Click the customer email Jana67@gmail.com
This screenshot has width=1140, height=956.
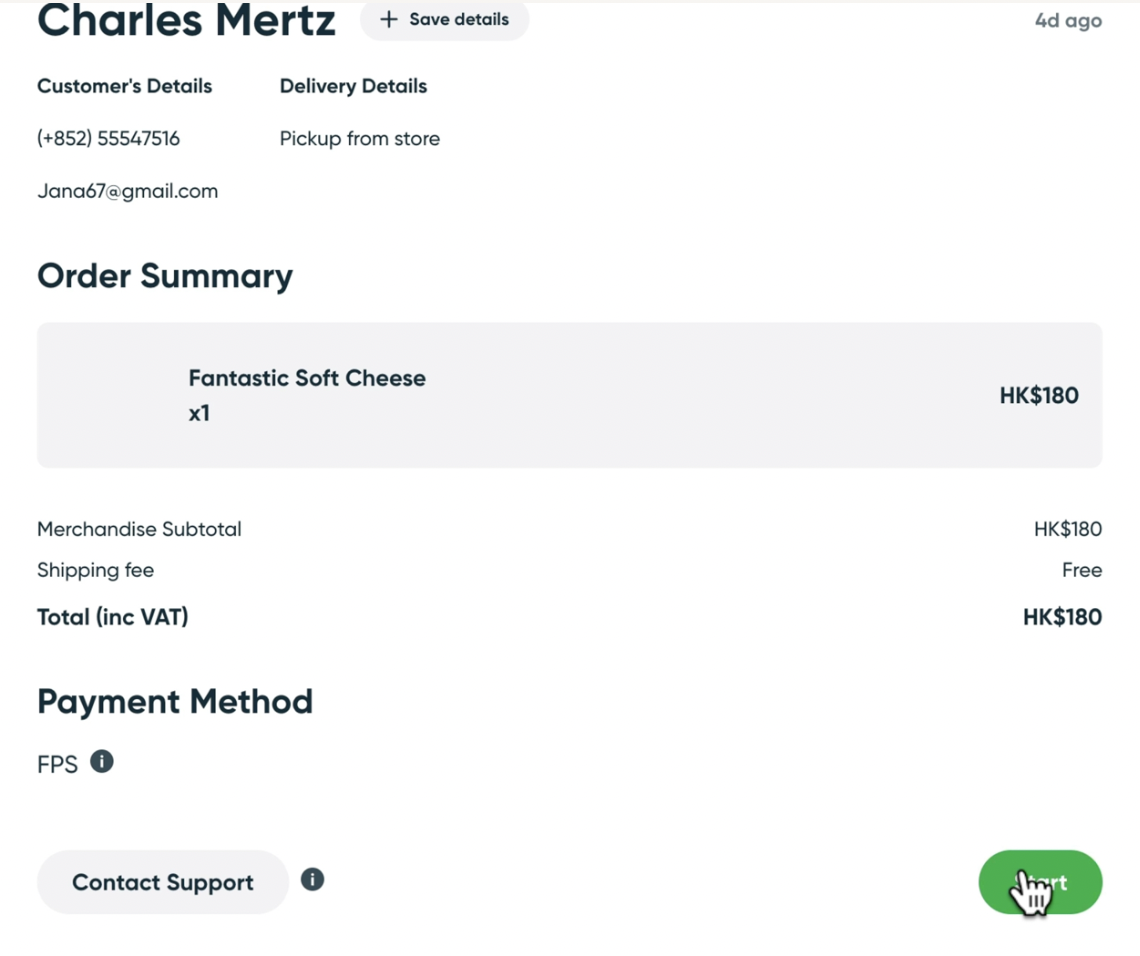click(x=127, y=191)
